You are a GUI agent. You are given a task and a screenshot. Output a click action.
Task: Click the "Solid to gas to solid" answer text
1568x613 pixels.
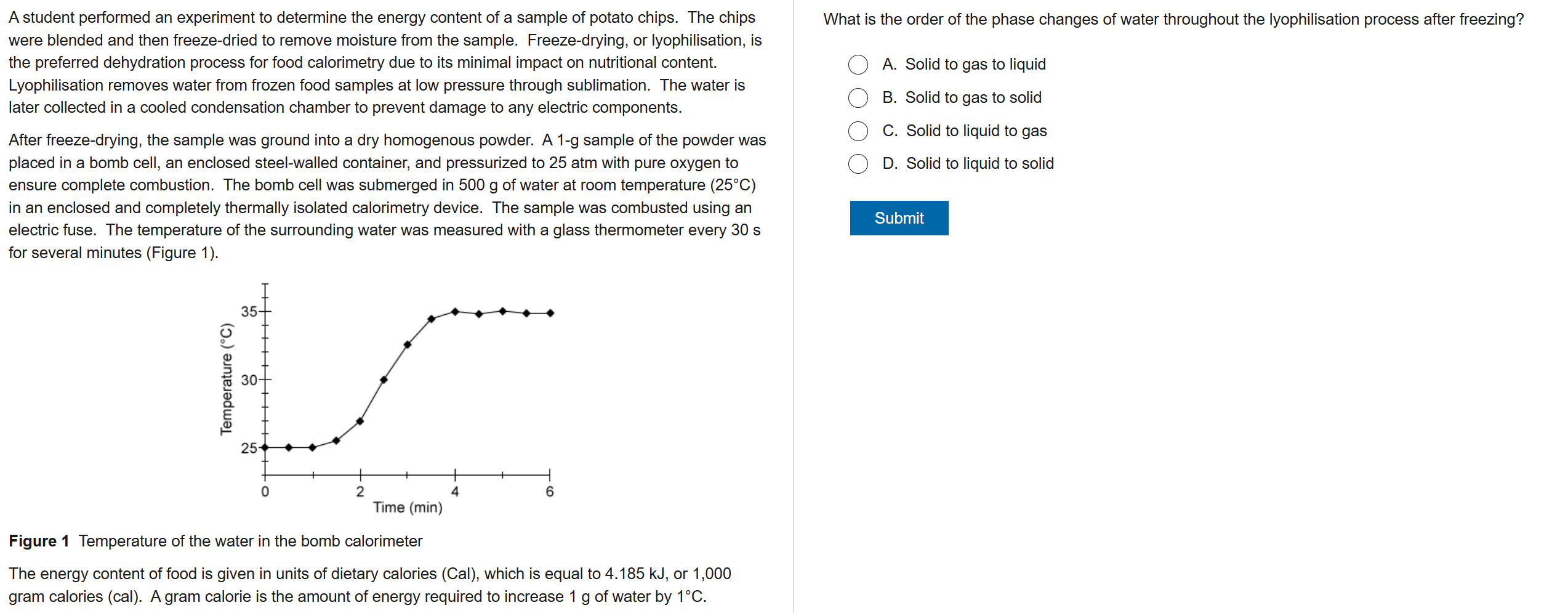click(x=973, y=98)
